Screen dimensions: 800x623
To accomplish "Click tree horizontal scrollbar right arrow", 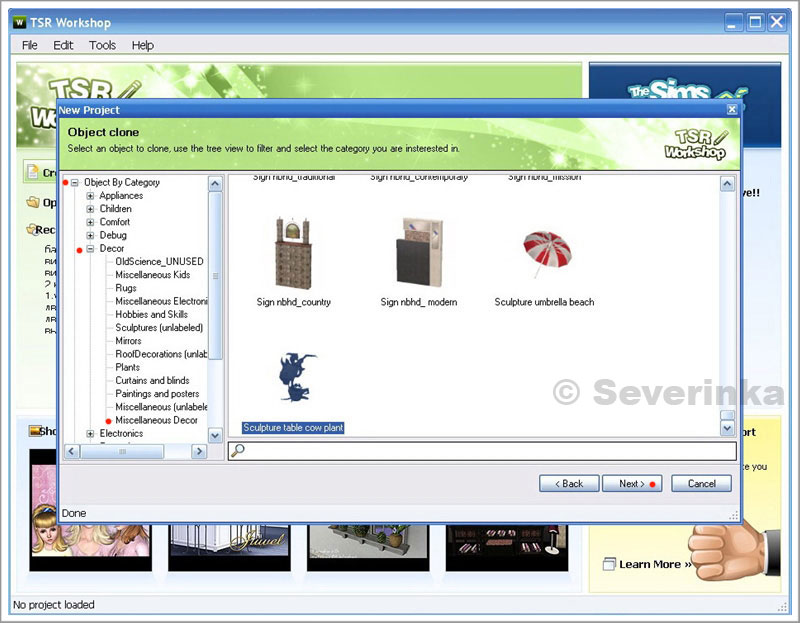I will pyautogui.click(x=199, y=452).
